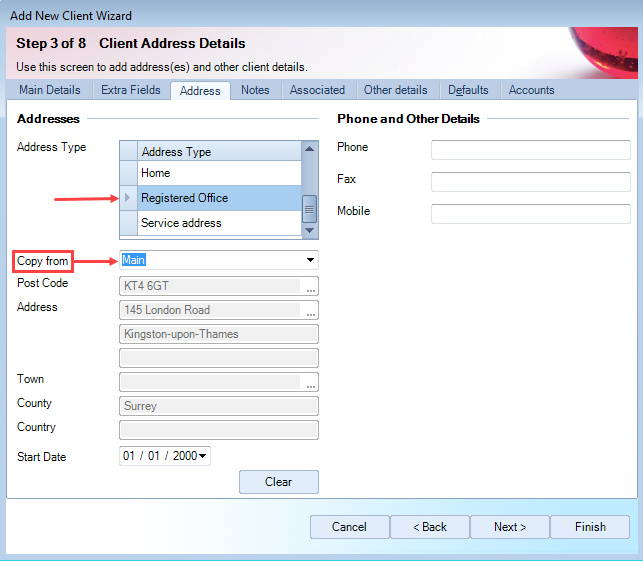Switch to Other details tab

point(396,90)
